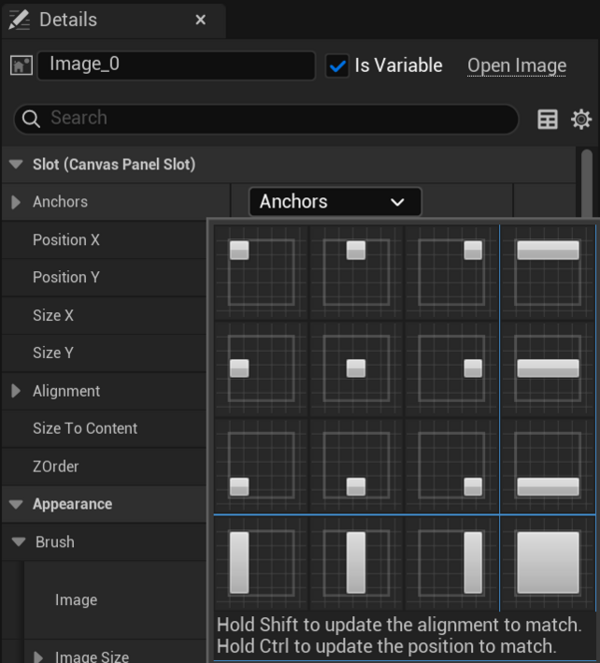Select the left vertical-stretch anchor preset
The width and height of the screenshot is (600, 663).
[261, 563]
